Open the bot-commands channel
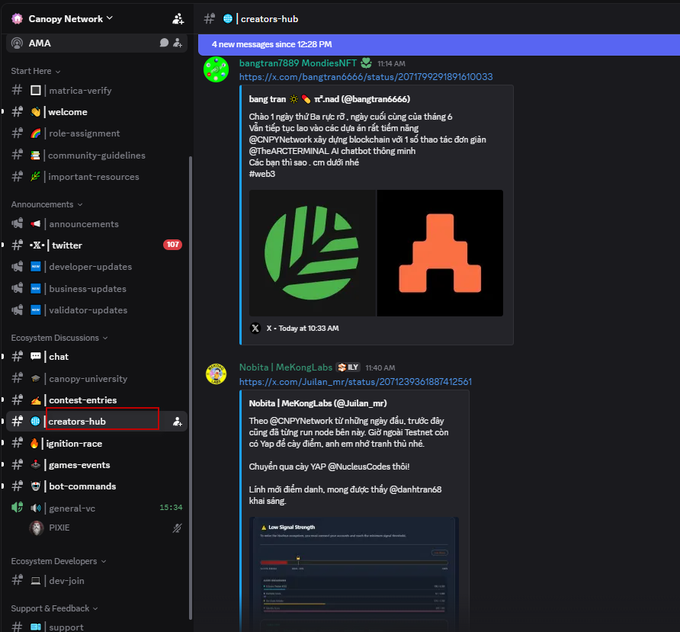 click(x=96, y=486)
